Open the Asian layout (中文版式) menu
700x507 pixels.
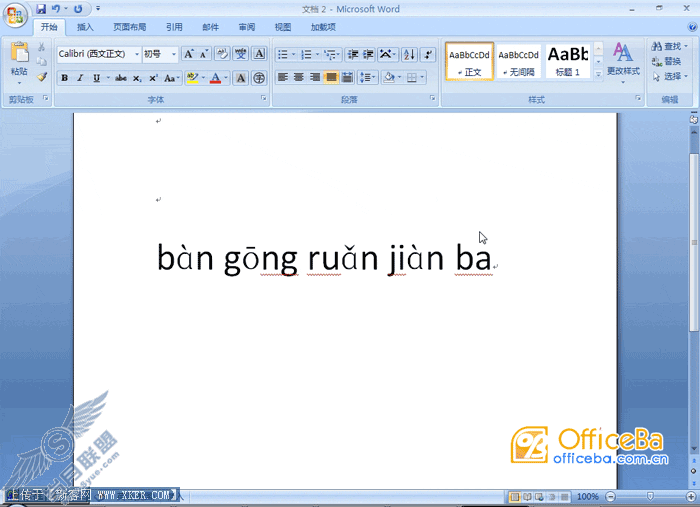click(x=387, y=54)
